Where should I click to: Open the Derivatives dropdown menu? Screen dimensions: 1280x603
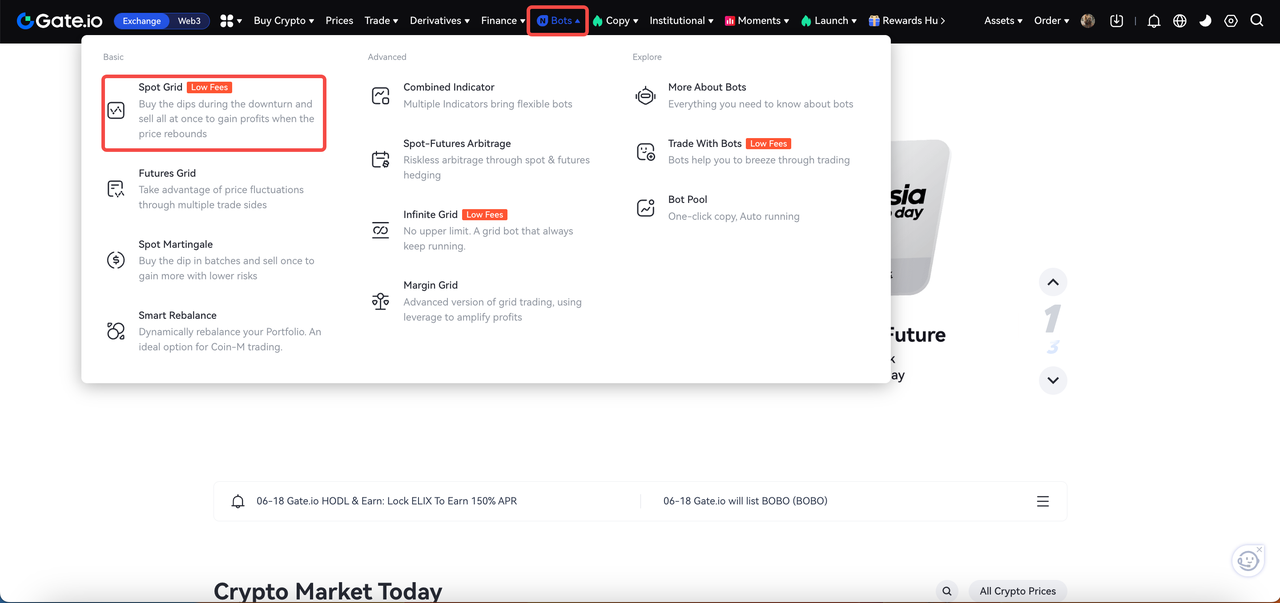pyautogui.click(x=439, y=21)
